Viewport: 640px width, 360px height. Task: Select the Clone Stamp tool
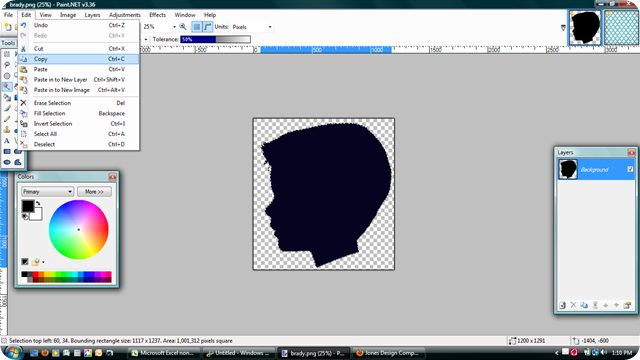click(x=7, y=130)
